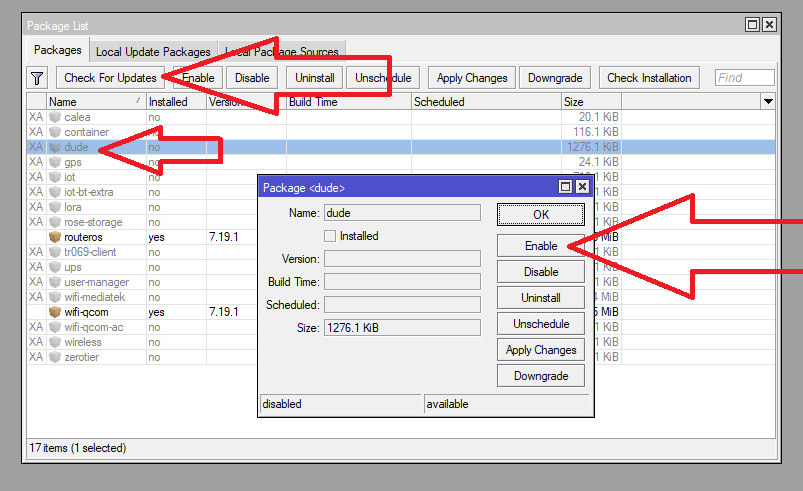Click the Find search field
803x491 pixels.
coord(745,78)
